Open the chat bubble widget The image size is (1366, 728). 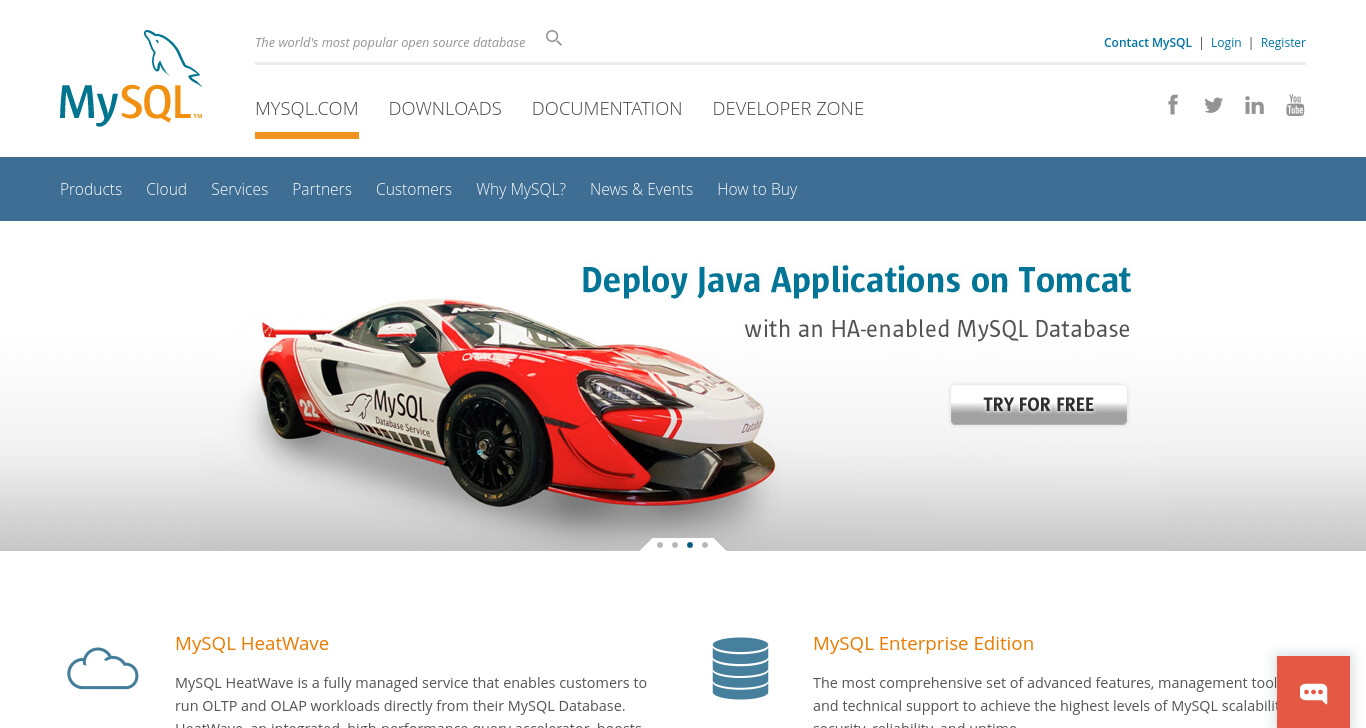coord(1313,692)
